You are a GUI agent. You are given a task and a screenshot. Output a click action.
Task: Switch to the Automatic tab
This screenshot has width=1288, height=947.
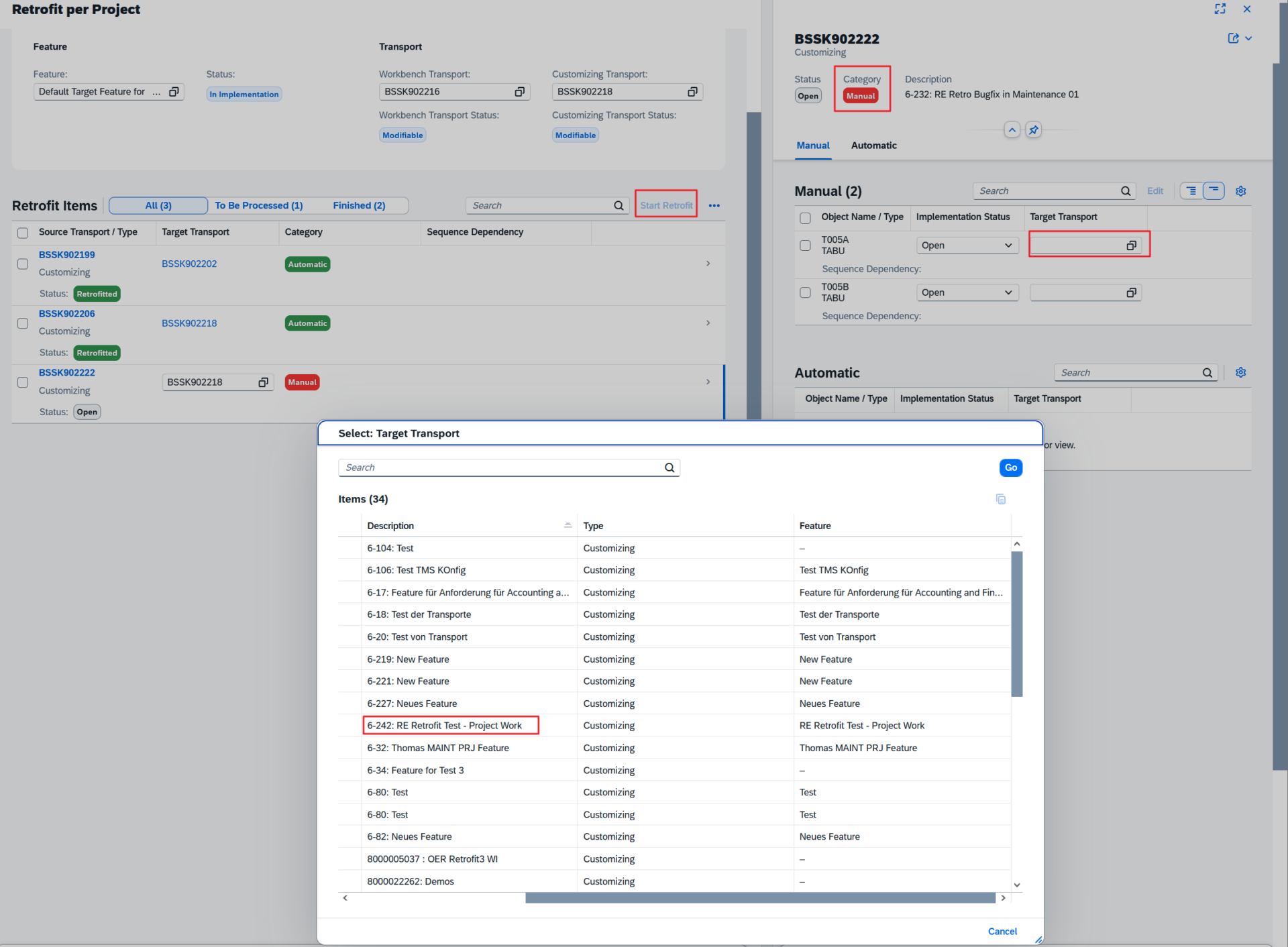pos(873,146)
